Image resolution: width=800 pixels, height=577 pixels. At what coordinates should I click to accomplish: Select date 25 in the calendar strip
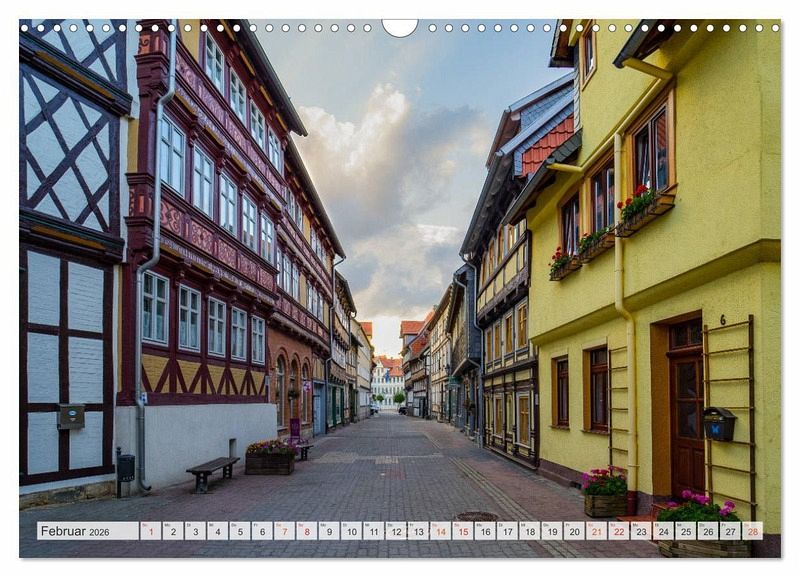(686, 531)
